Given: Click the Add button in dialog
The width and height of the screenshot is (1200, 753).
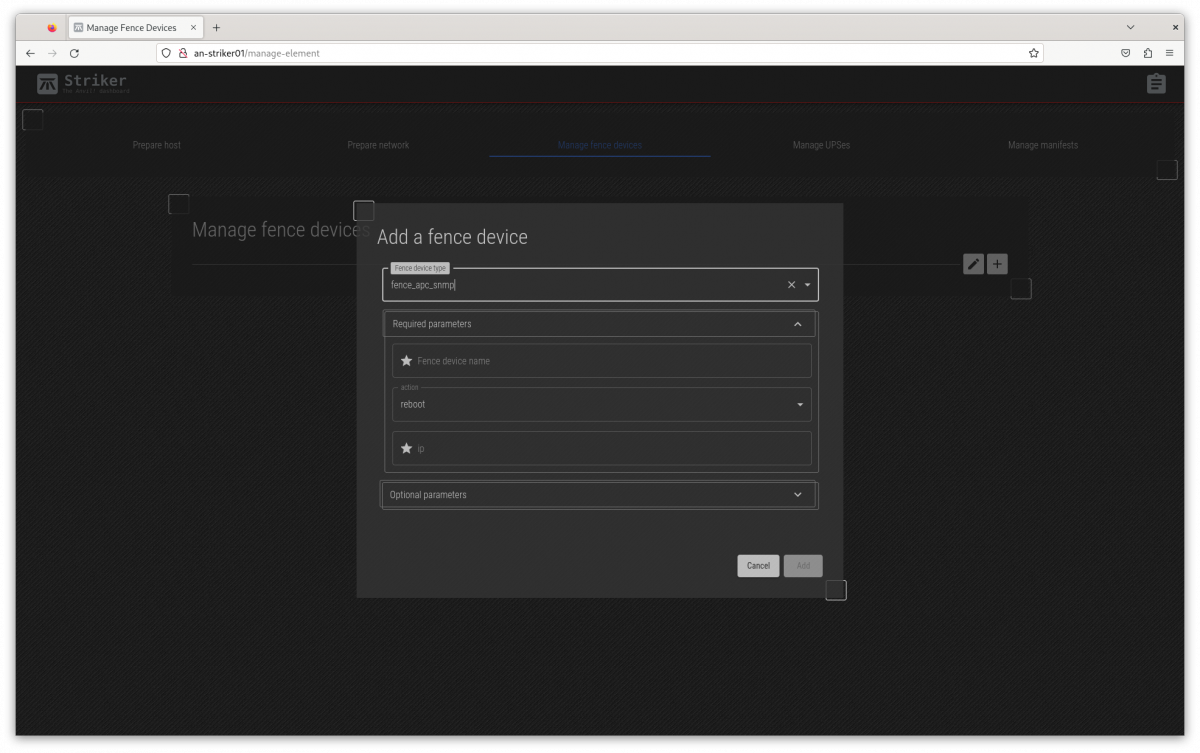Looking at the screenshot, I should [803, 566].
